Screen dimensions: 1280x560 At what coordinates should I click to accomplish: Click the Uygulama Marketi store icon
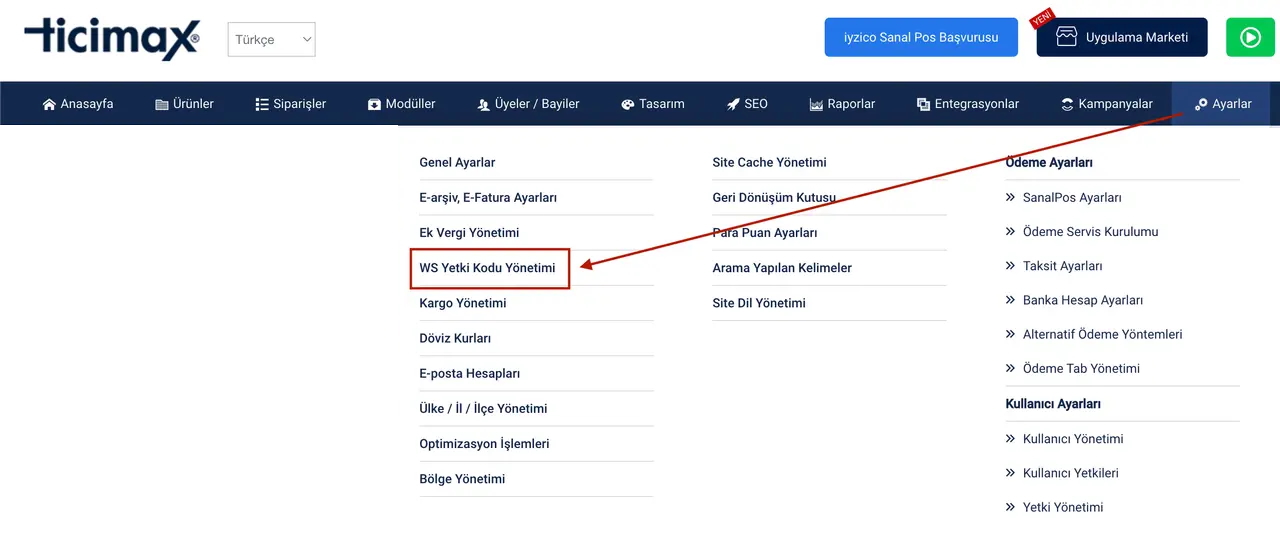[1067, 37]
